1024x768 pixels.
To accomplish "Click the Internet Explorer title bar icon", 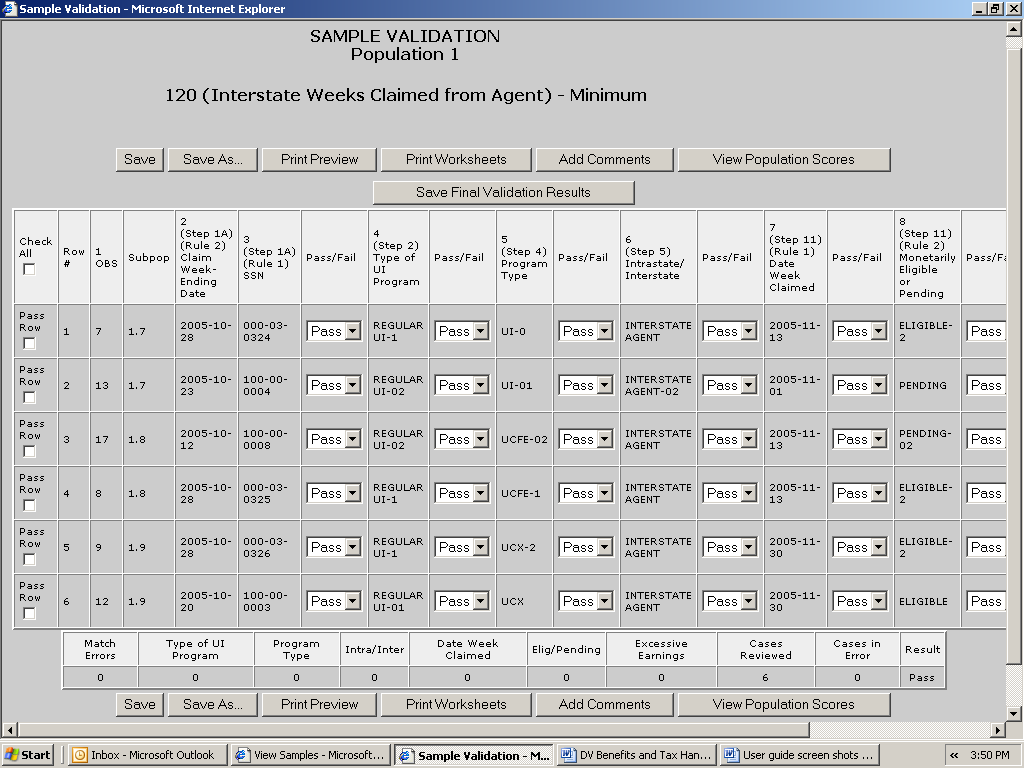I will [9, 9].
